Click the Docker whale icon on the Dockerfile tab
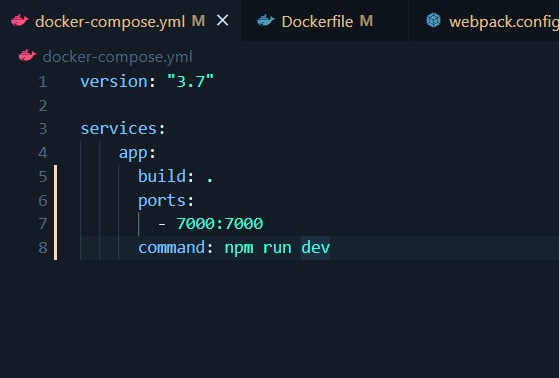 coord(266,21)
